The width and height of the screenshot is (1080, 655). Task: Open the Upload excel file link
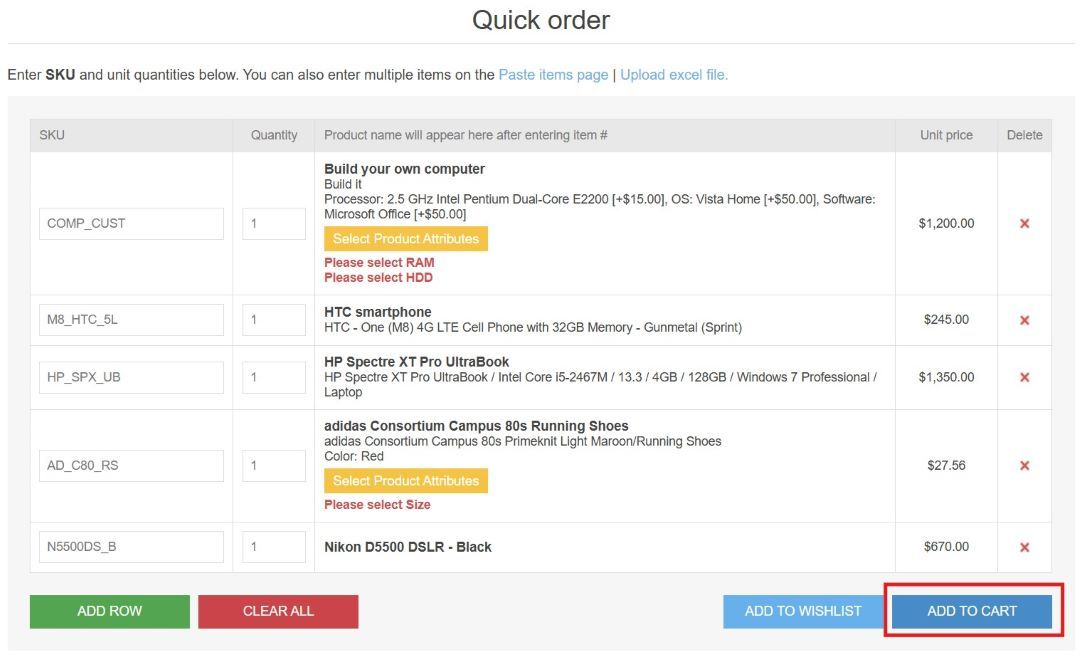point(674,74)
